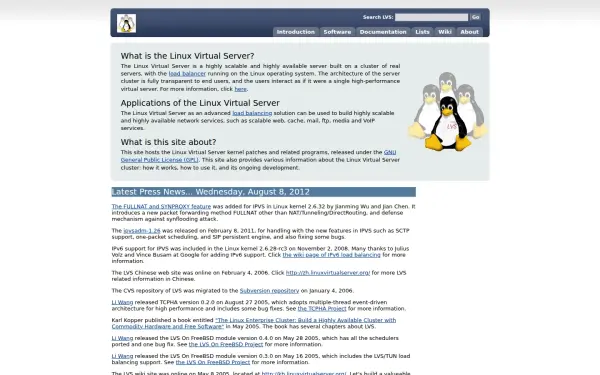Follow the 'load balancer' link

point(187,73)
